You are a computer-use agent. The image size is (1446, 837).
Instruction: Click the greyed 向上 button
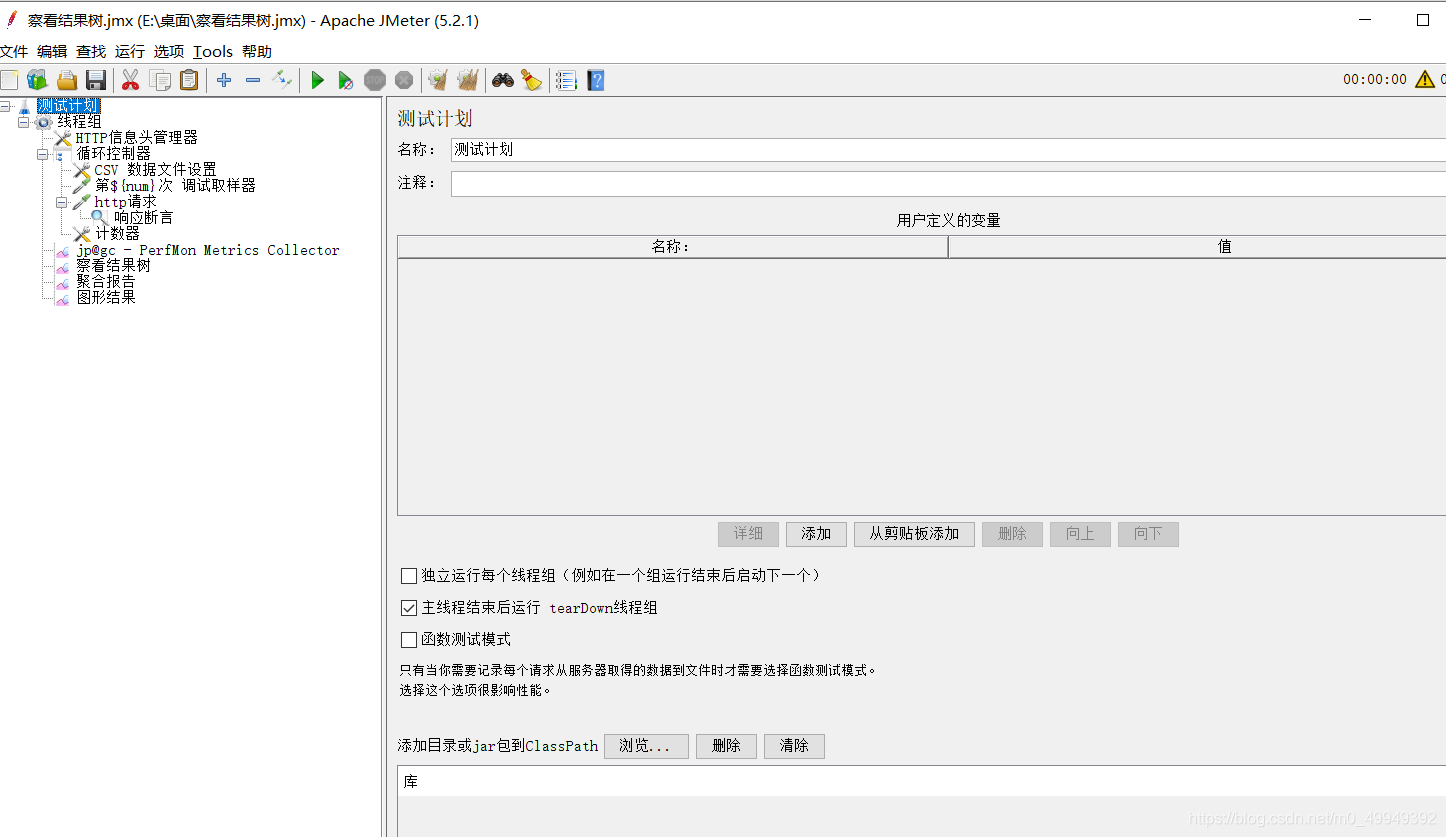click(x=1080, y=534)
